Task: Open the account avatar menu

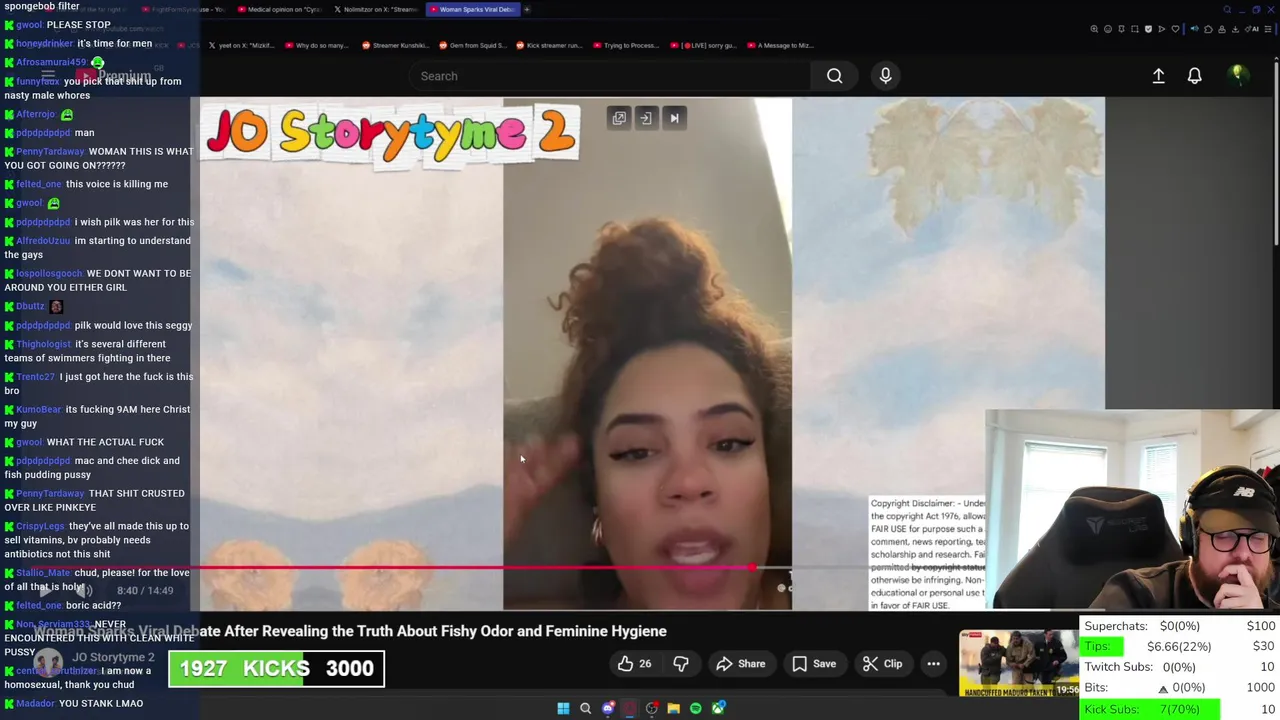Action: pyautogui.click(x=1237, y=75)
